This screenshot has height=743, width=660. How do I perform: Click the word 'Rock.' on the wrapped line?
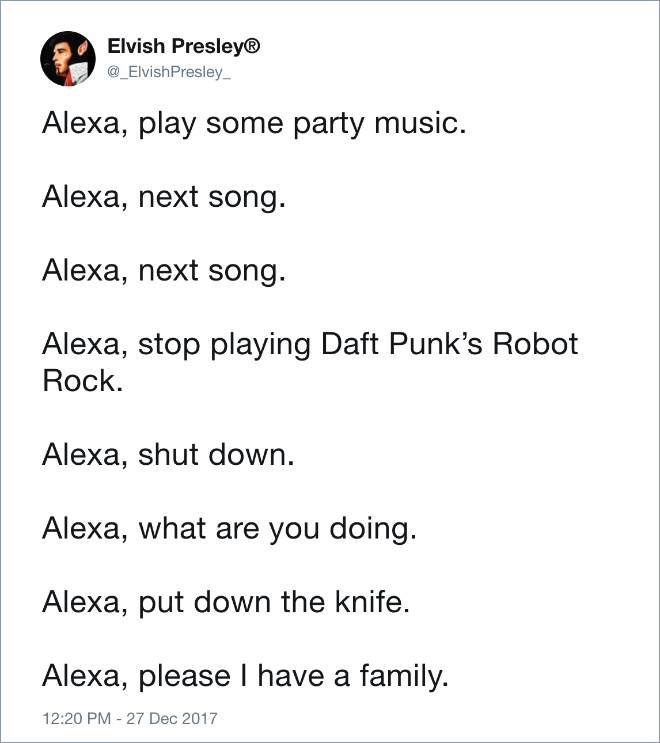[83, 381]
